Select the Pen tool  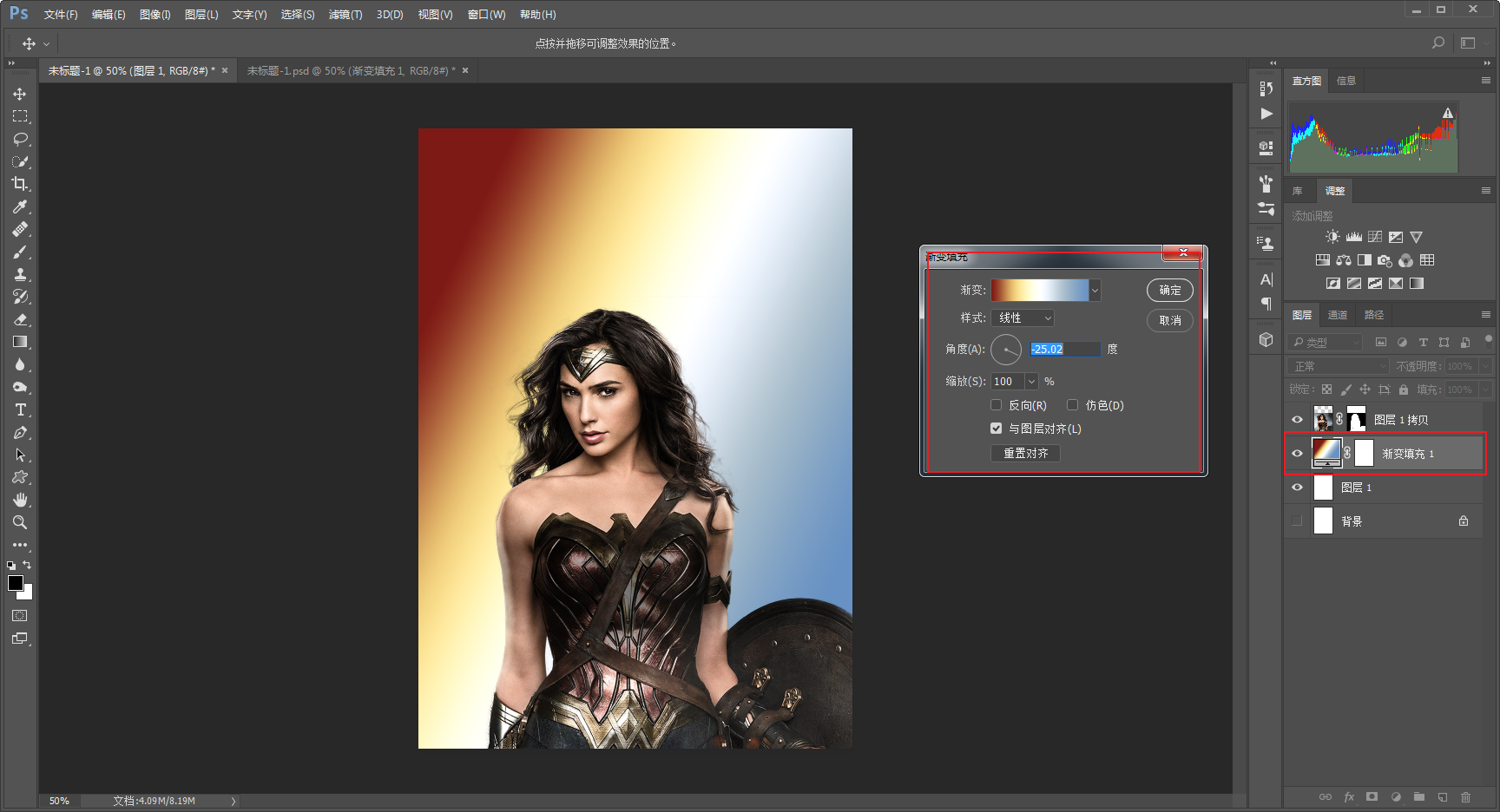(x=20, y=432)
